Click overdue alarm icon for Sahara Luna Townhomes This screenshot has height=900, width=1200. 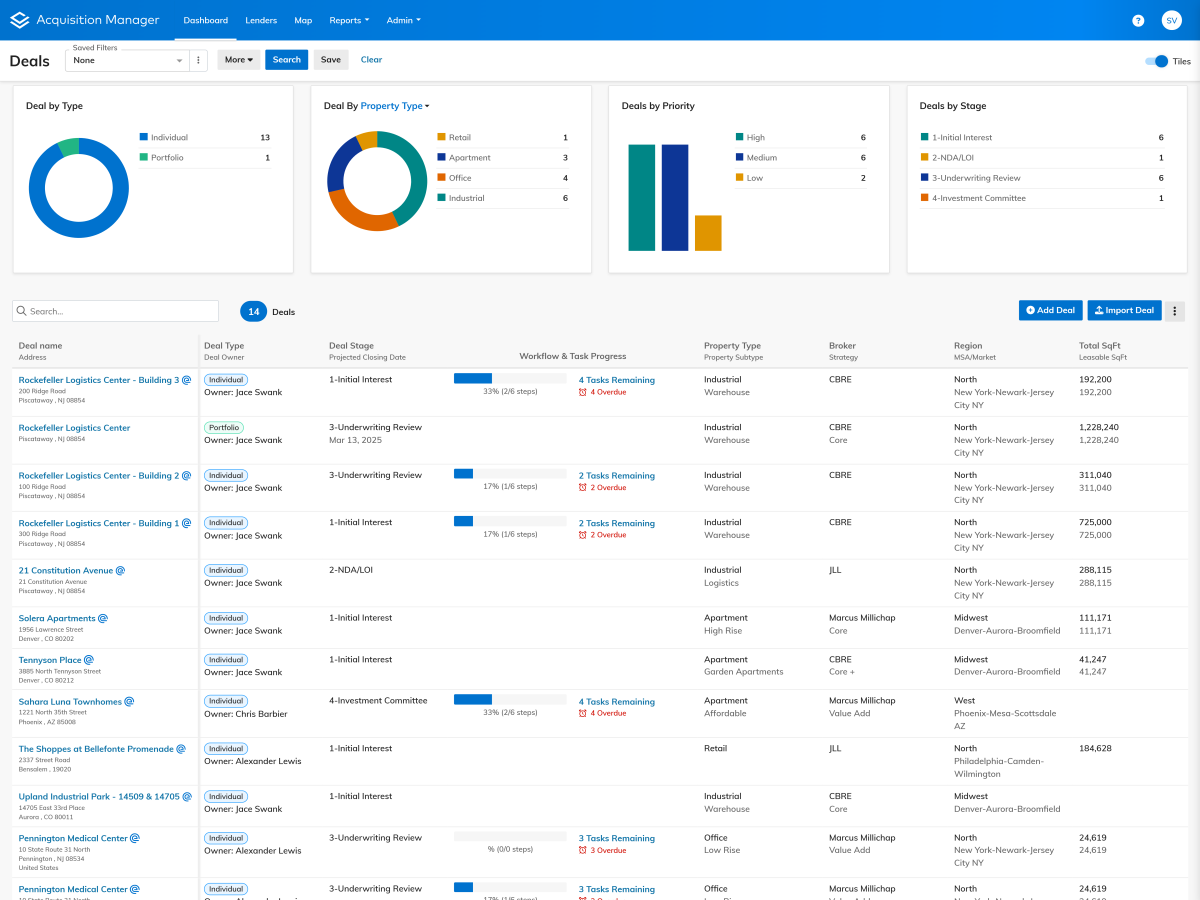click(583, 713)
